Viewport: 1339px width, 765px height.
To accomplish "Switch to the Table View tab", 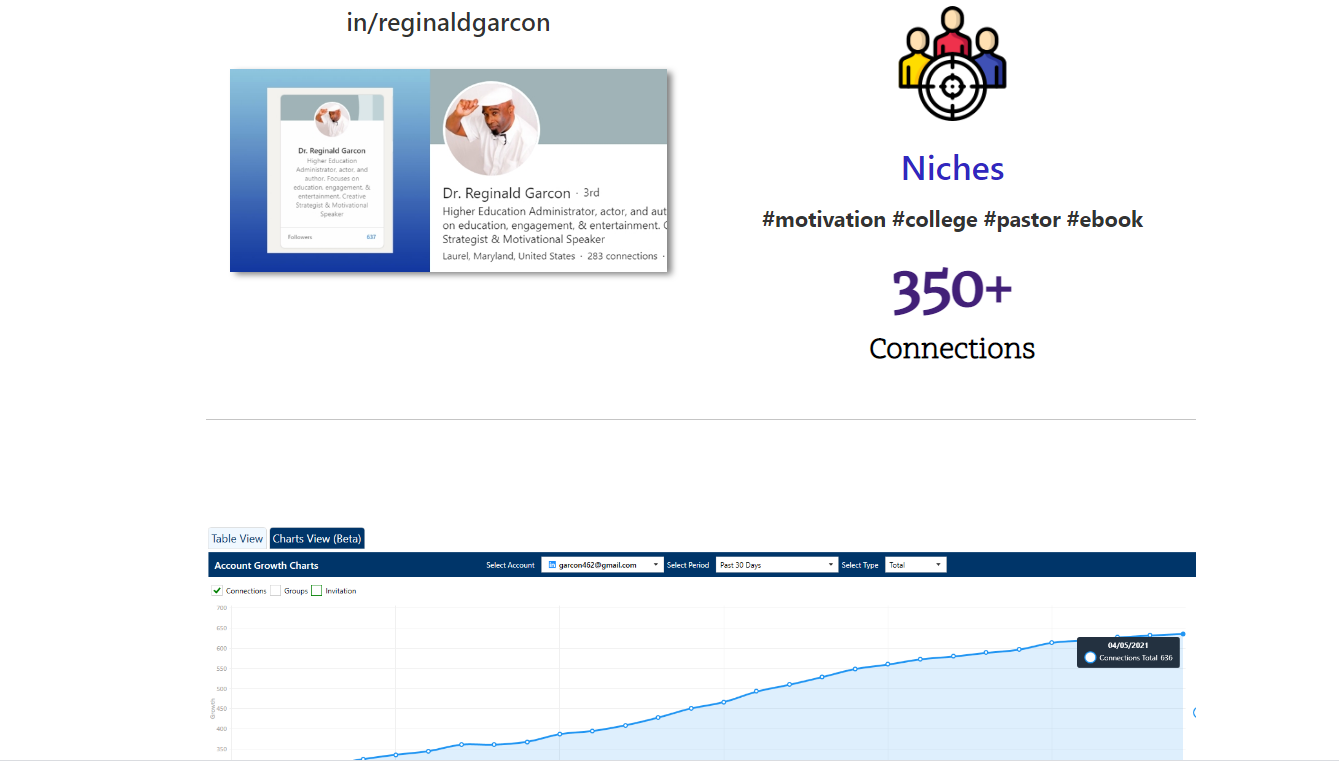I will point(237,538).
